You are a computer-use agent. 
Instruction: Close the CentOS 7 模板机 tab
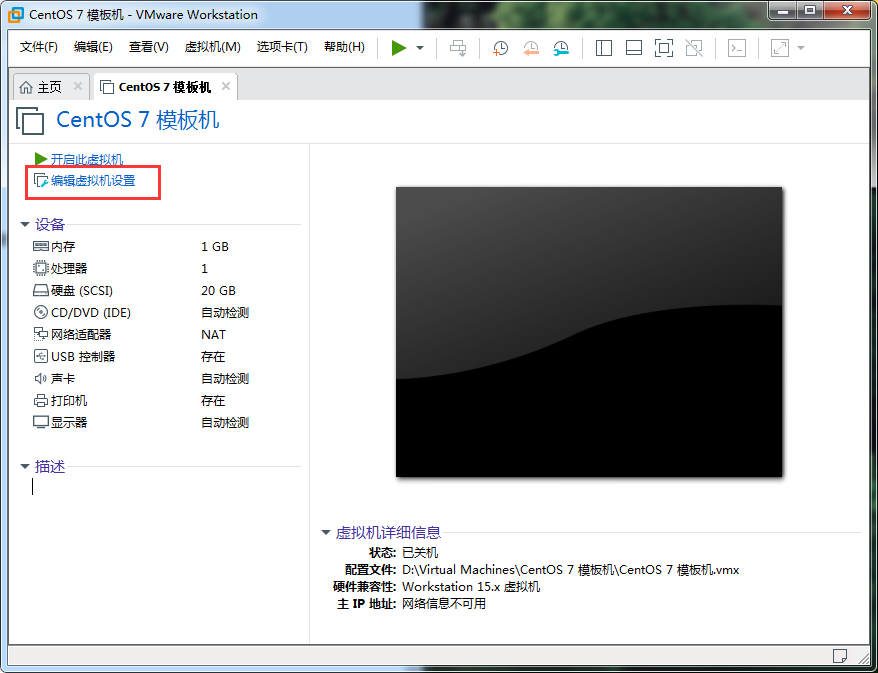coord(226,86)
